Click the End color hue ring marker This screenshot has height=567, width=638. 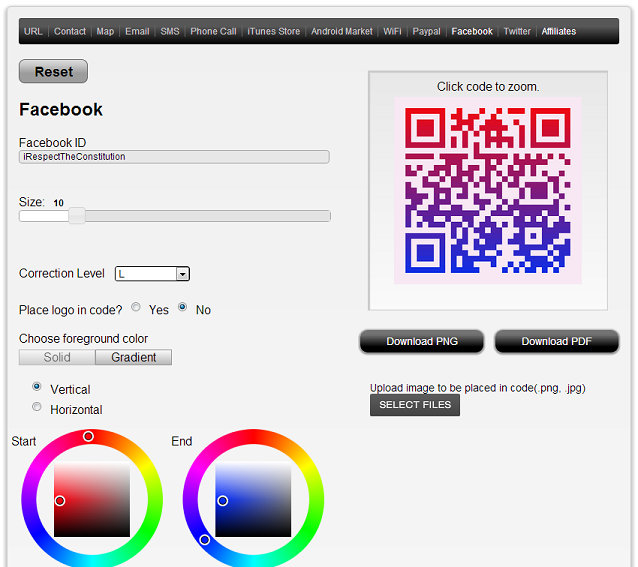tap(205, 540)
